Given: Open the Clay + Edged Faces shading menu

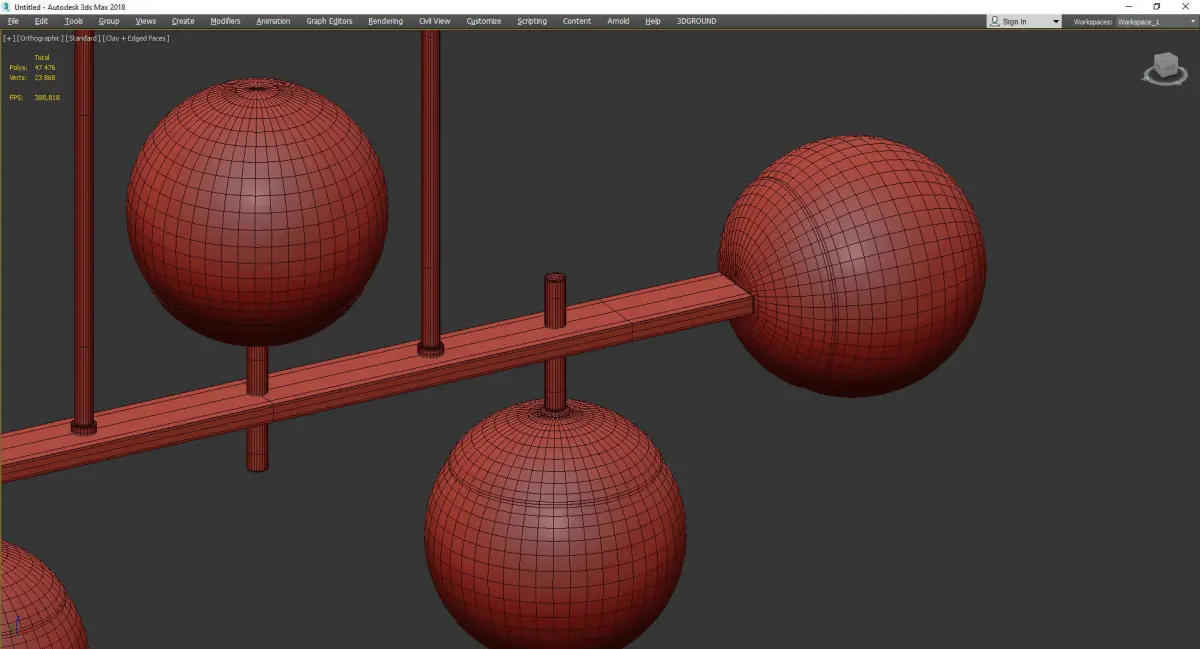Looking at the screenshot, I should click(136, 38).
